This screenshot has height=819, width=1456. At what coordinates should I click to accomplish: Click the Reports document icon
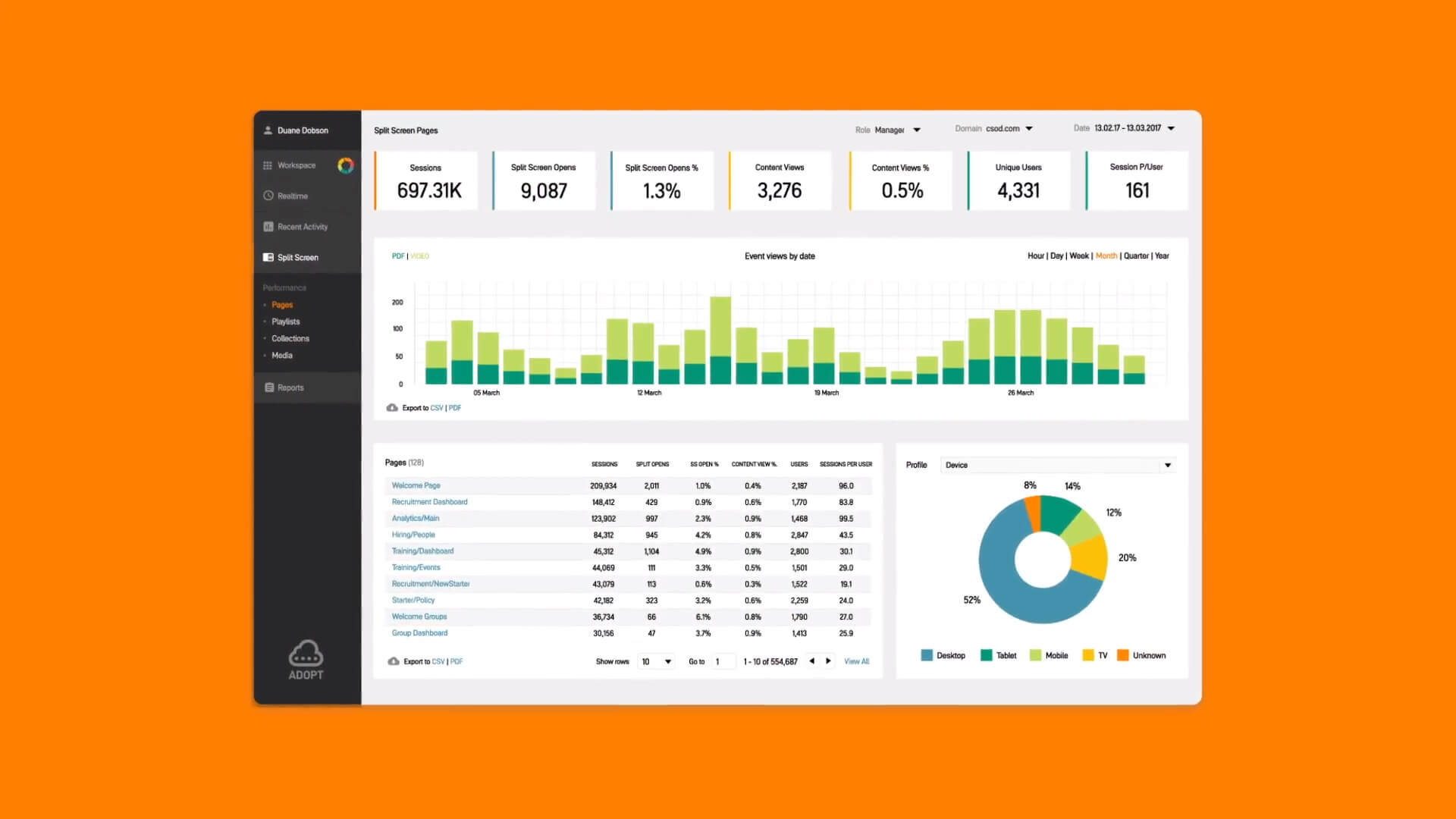269,388
